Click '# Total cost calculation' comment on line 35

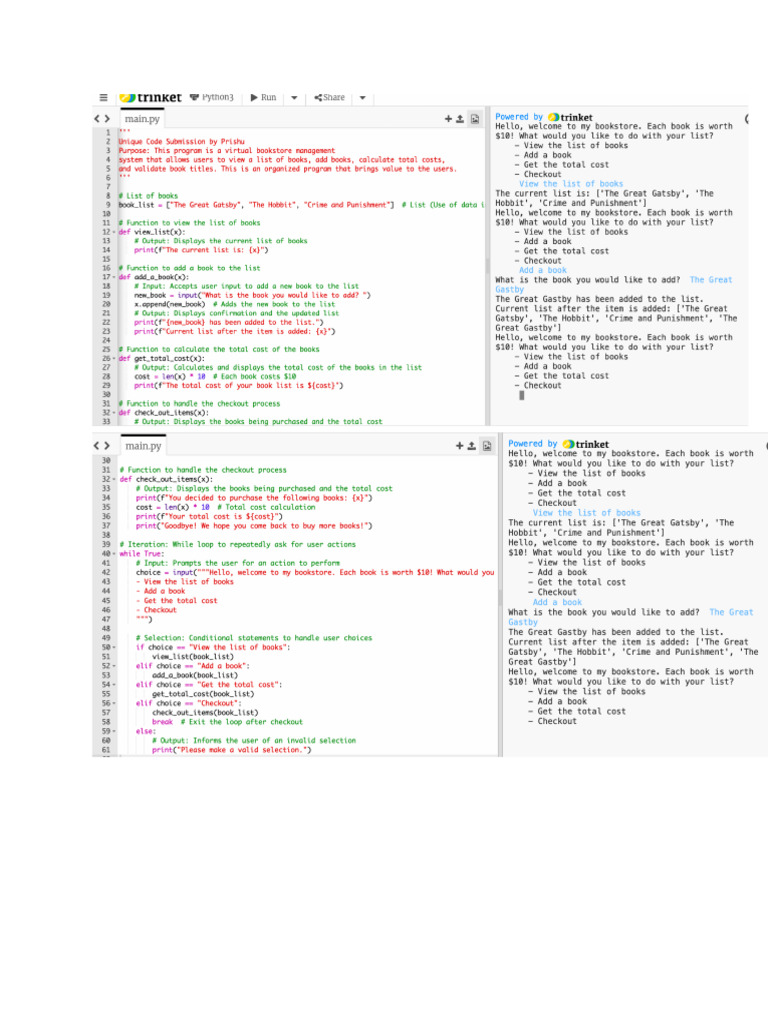coord(266,507)
